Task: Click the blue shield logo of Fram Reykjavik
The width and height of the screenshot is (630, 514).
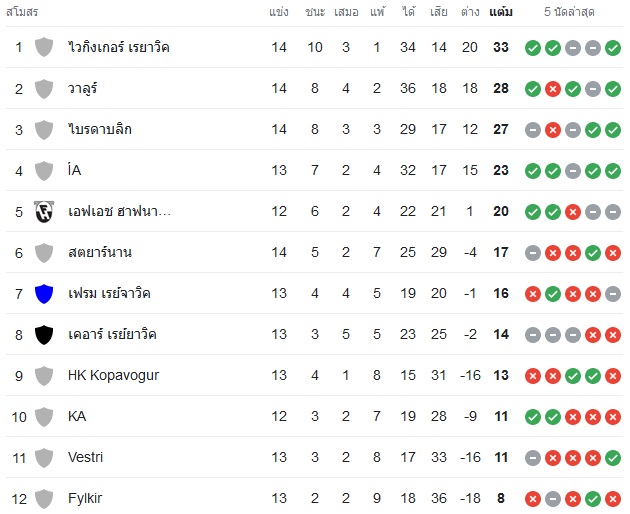Action: 44,294
